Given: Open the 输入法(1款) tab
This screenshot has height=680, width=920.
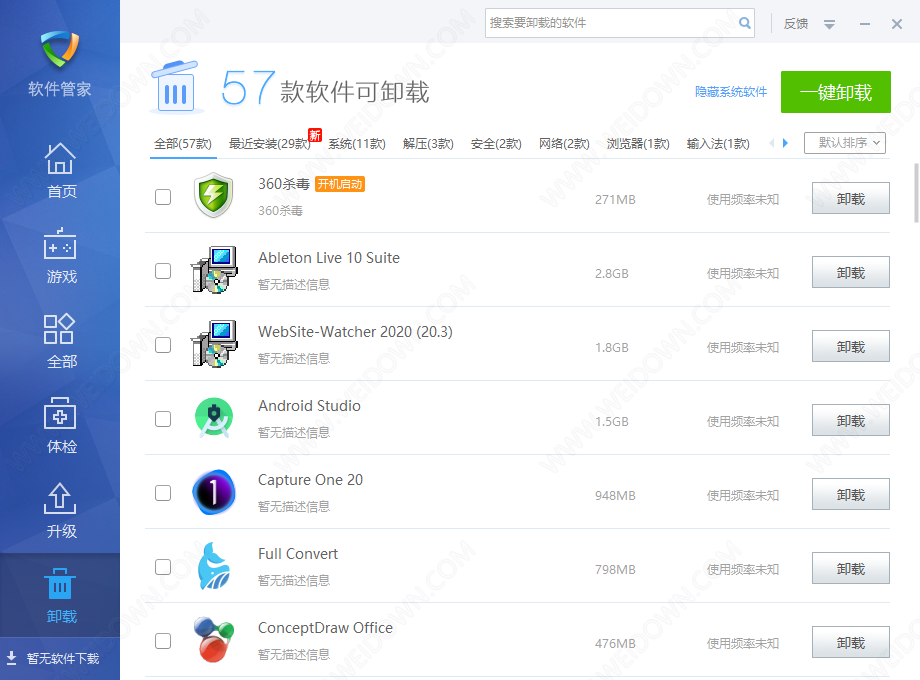Looking at the screenshot, I should pos(718,144).
